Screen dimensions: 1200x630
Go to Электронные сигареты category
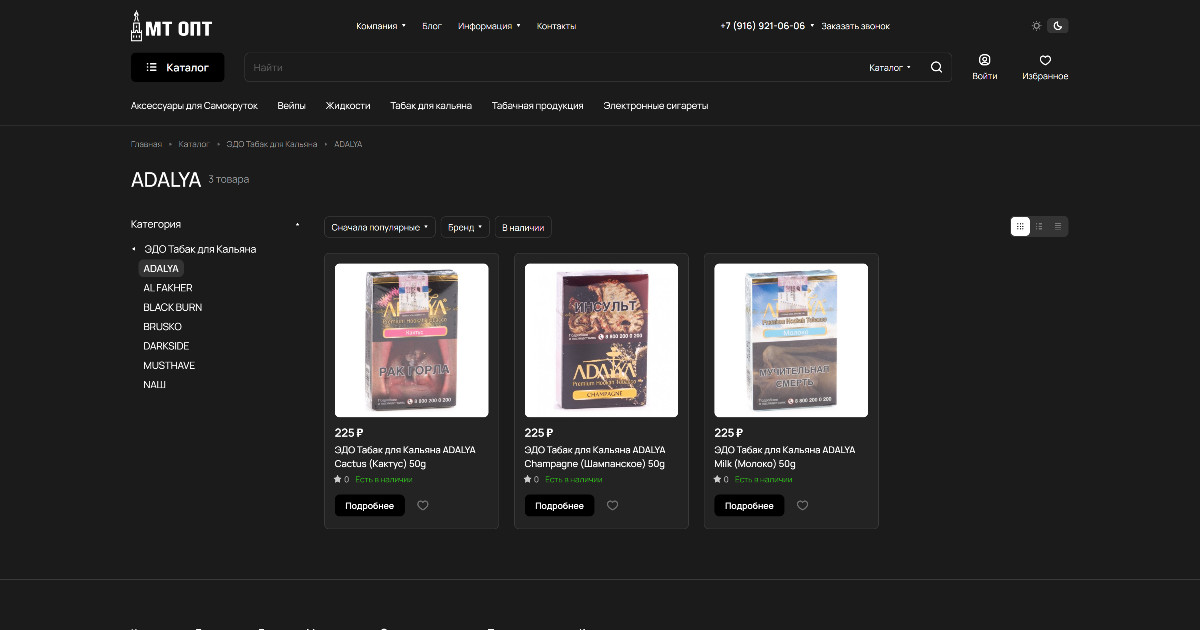pos(655,105)
